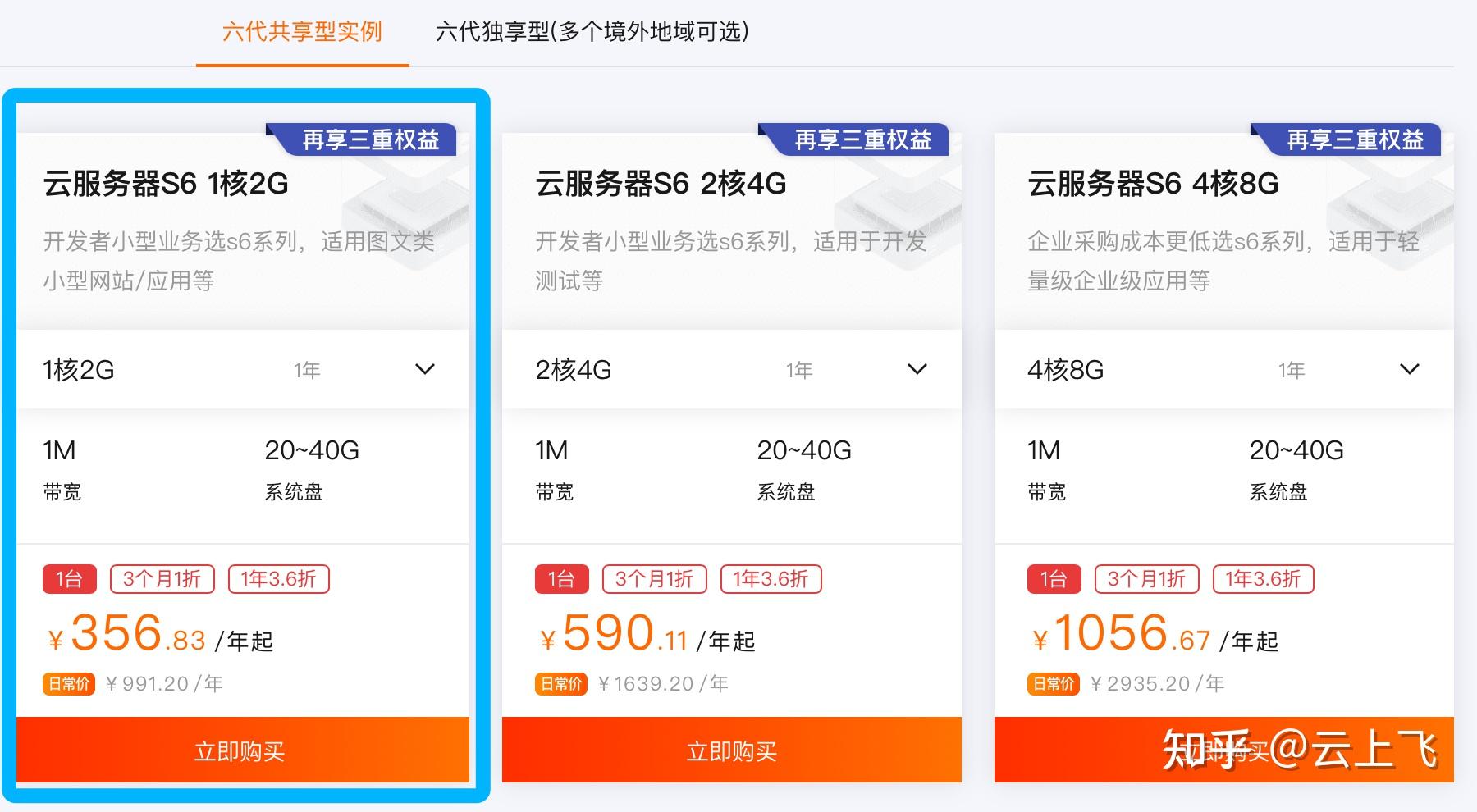The image size is (1477, 812).
Task: Select 1年3.6折 tag on 4核8G card
Action: 1263,579
